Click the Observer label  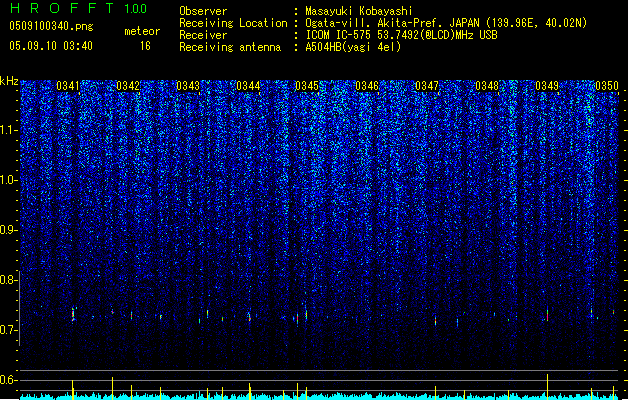tap(203, 11)
